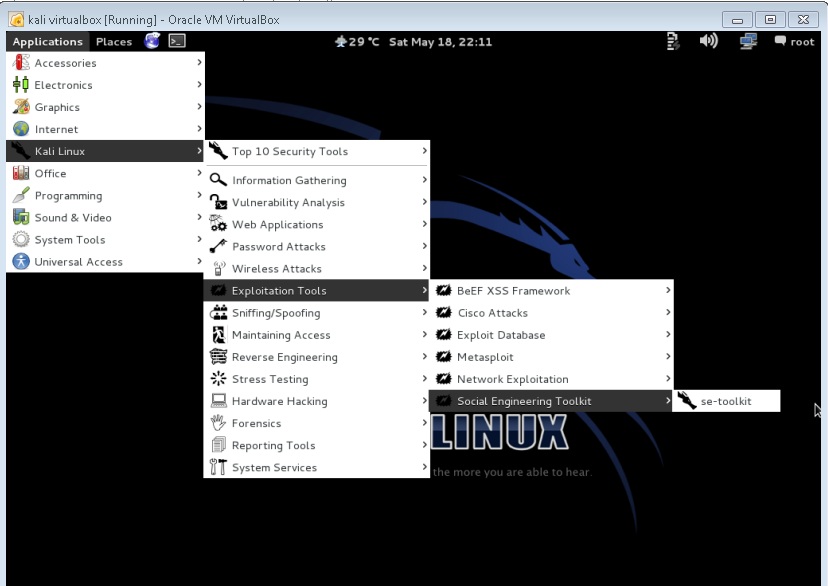Expand the Cisco Attacks submenu arrow

click(667, 313)
